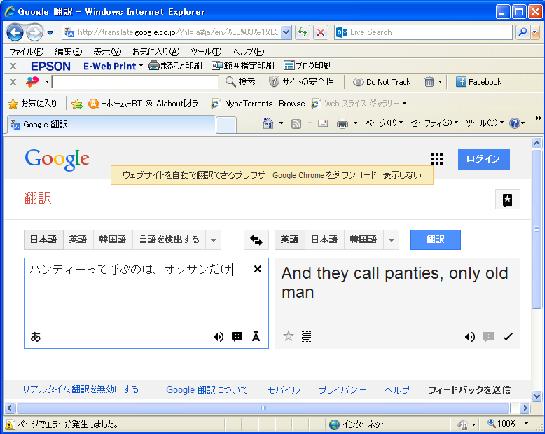Open the E-Web Print dropdown

(113, 66)
